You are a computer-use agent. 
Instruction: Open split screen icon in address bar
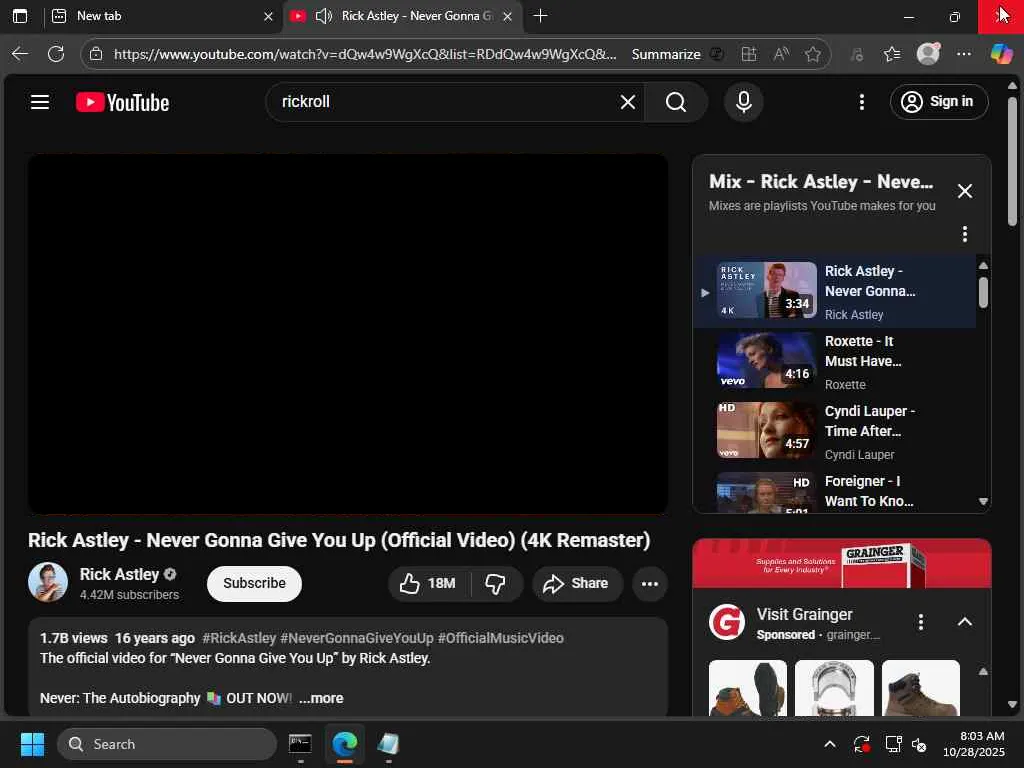click(x=749, y=54)
